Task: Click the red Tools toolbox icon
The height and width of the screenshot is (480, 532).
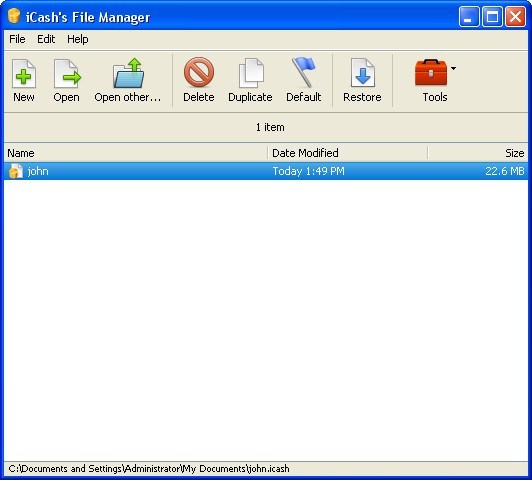Action: [431, 72]
